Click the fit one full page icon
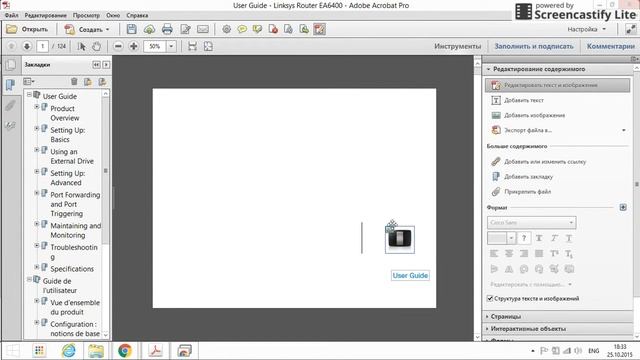 pyautogui.click(x=208, y=46)
